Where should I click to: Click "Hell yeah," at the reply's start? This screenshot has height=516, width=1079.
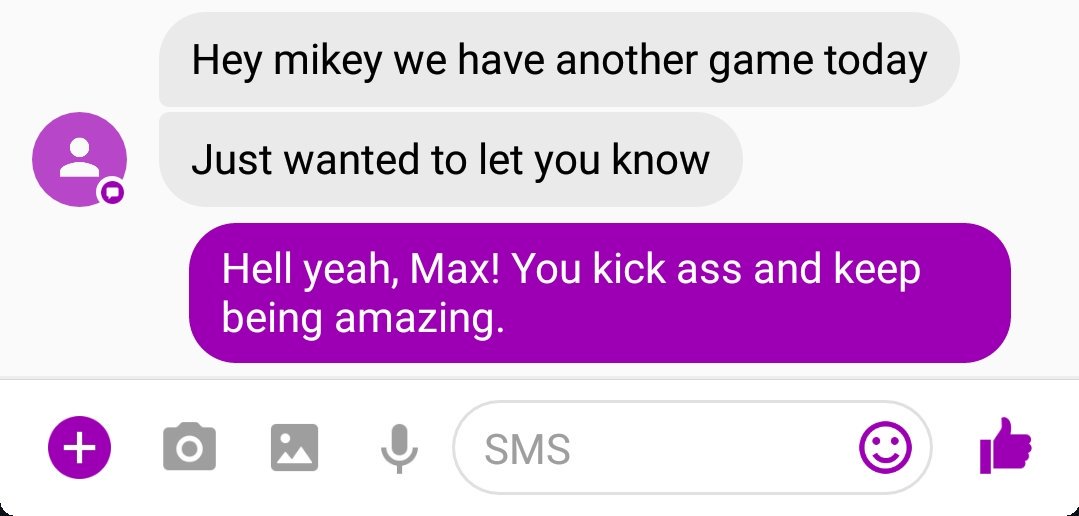[310, 270]
